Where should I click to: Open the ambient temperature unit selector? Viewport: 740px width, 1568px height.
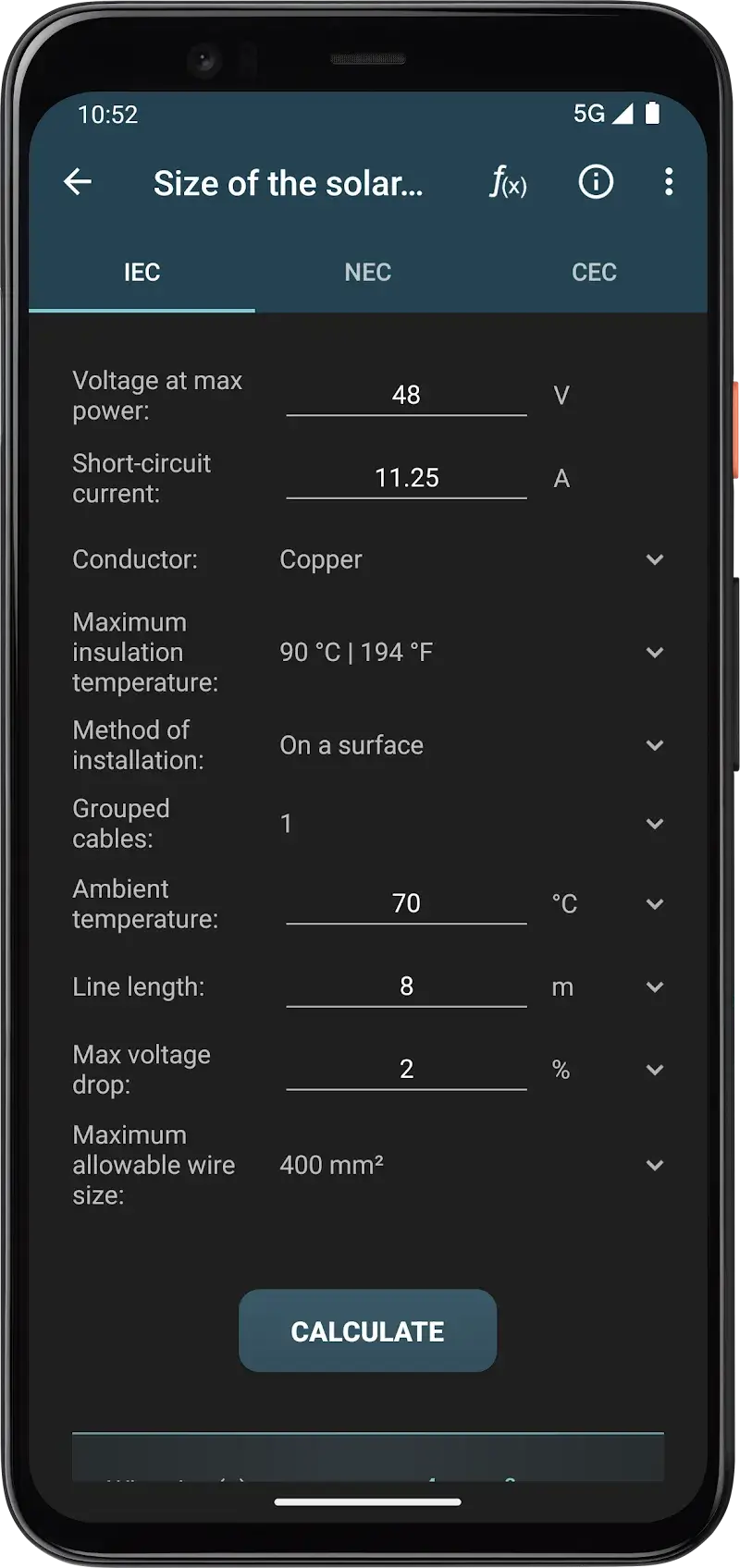tap(655, 904)
